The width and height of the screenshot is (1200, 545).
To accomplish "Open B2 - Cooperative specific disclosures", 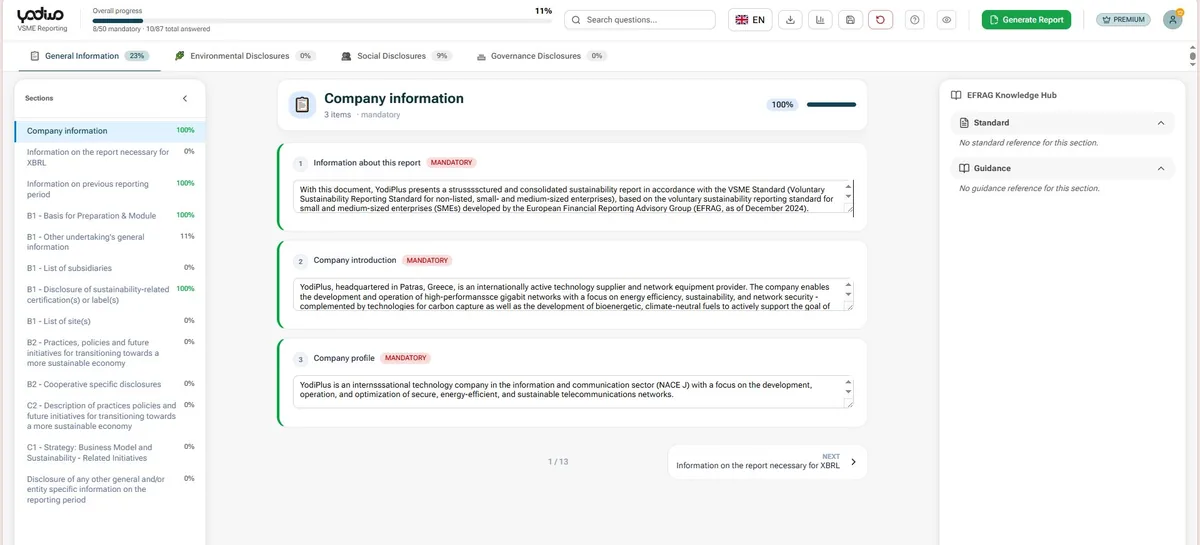I will 110,384.
